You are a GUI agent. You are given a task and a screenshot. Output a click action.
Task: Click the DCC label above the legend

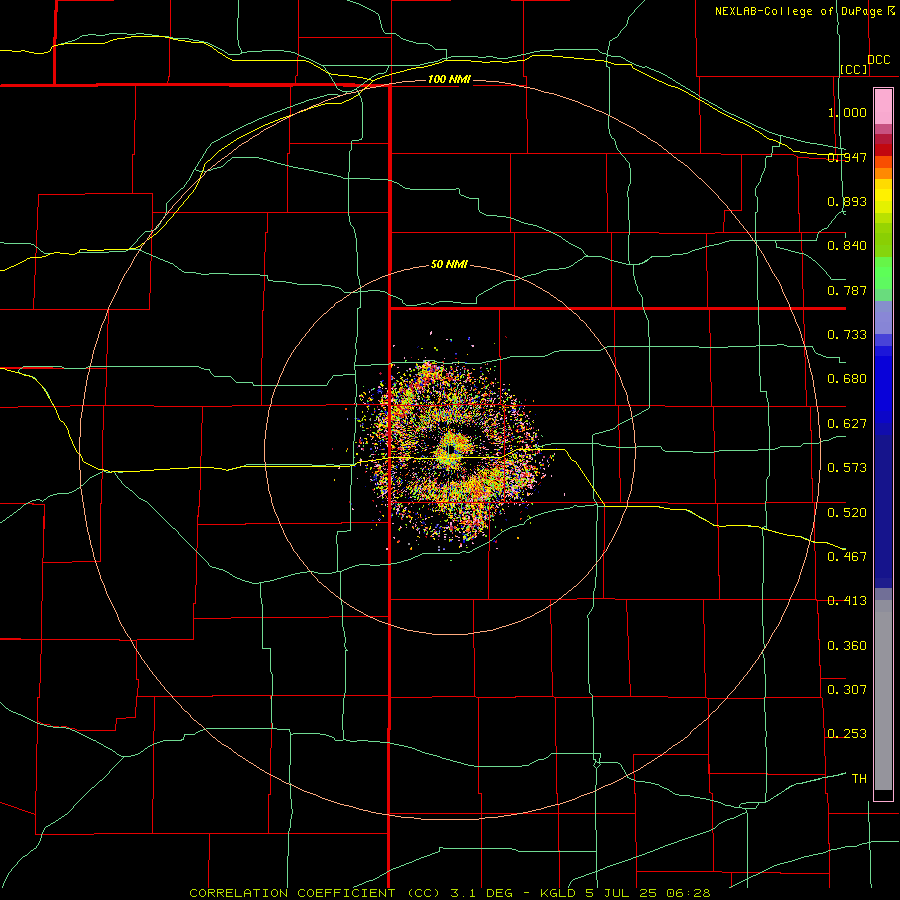click(x=878, y=60)
